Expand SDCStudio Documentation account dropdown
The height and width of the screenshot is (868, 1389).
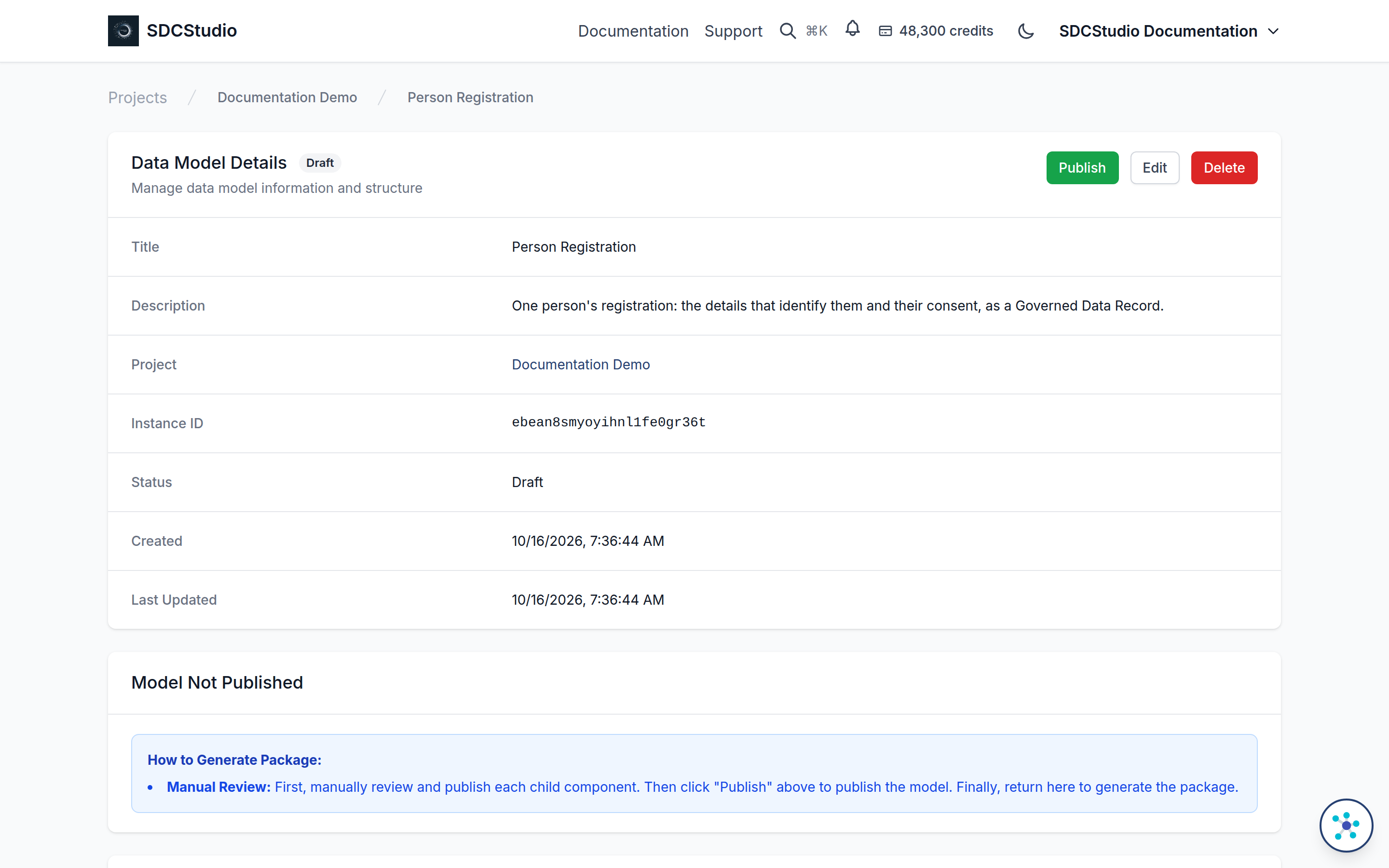(x=1169, y=31)
